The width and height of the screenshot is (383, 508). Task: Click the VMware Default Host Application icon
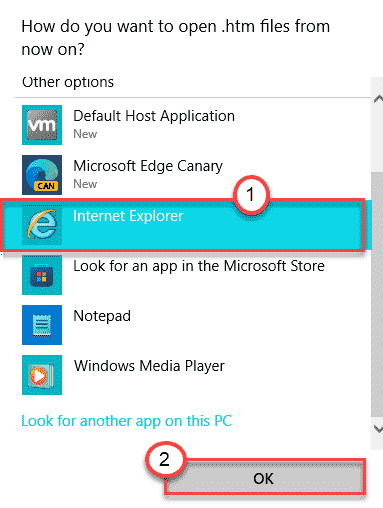point(42,125)
